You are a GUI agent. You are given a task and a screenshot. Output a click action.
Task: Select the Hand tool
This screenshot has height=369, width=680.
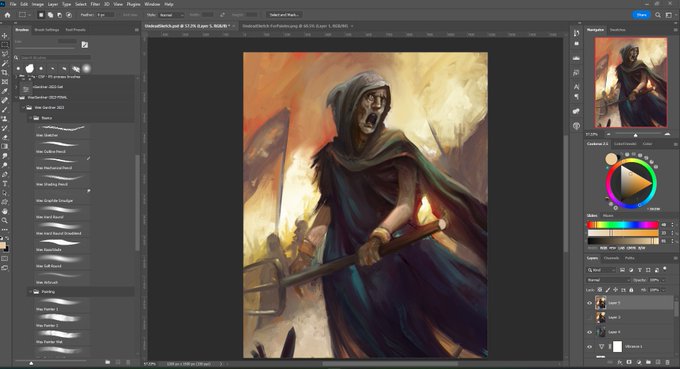click(5, 211)
